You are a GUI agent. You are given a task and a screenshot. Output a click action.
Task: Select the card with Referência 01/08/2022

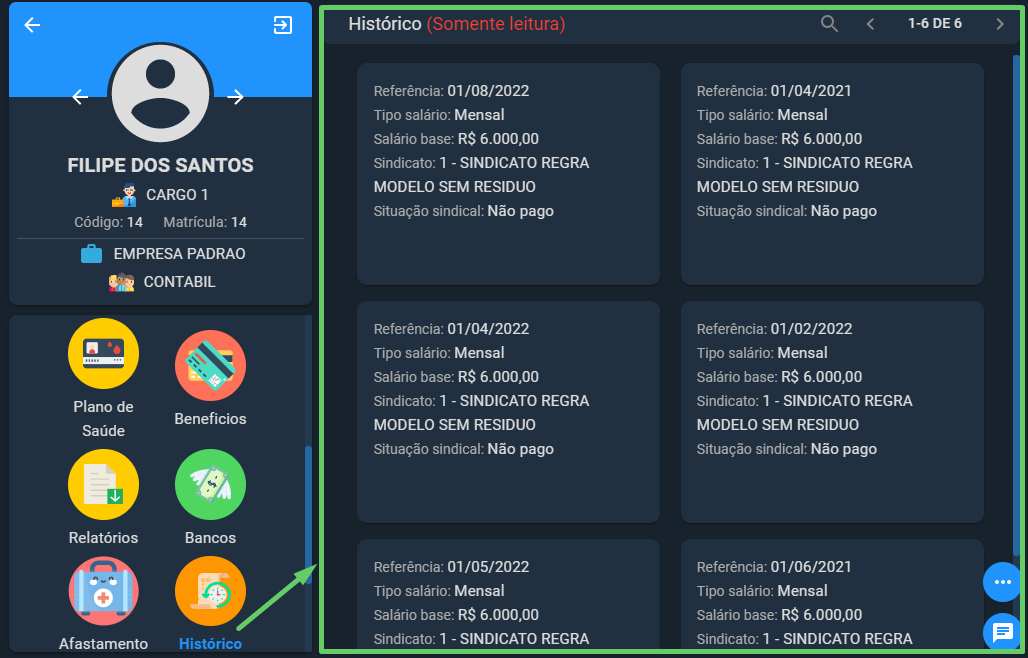point(508,174)
